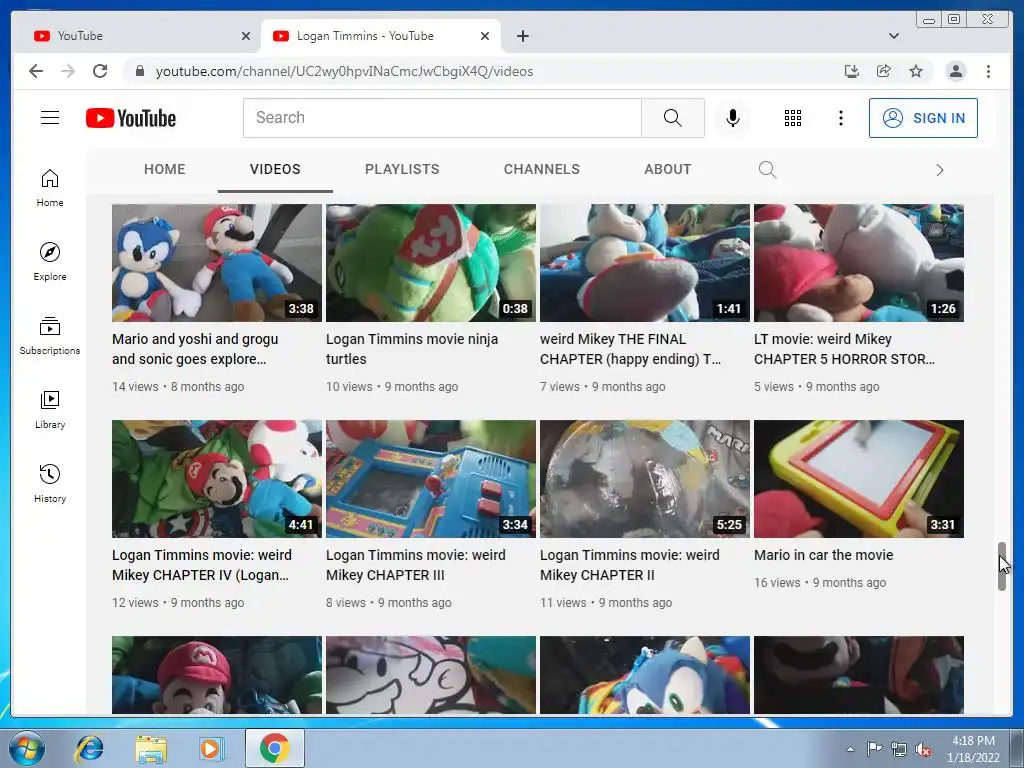Show hidden system tray icons
The height and width of the screenshot is (768, 1024).
(850, 749)
